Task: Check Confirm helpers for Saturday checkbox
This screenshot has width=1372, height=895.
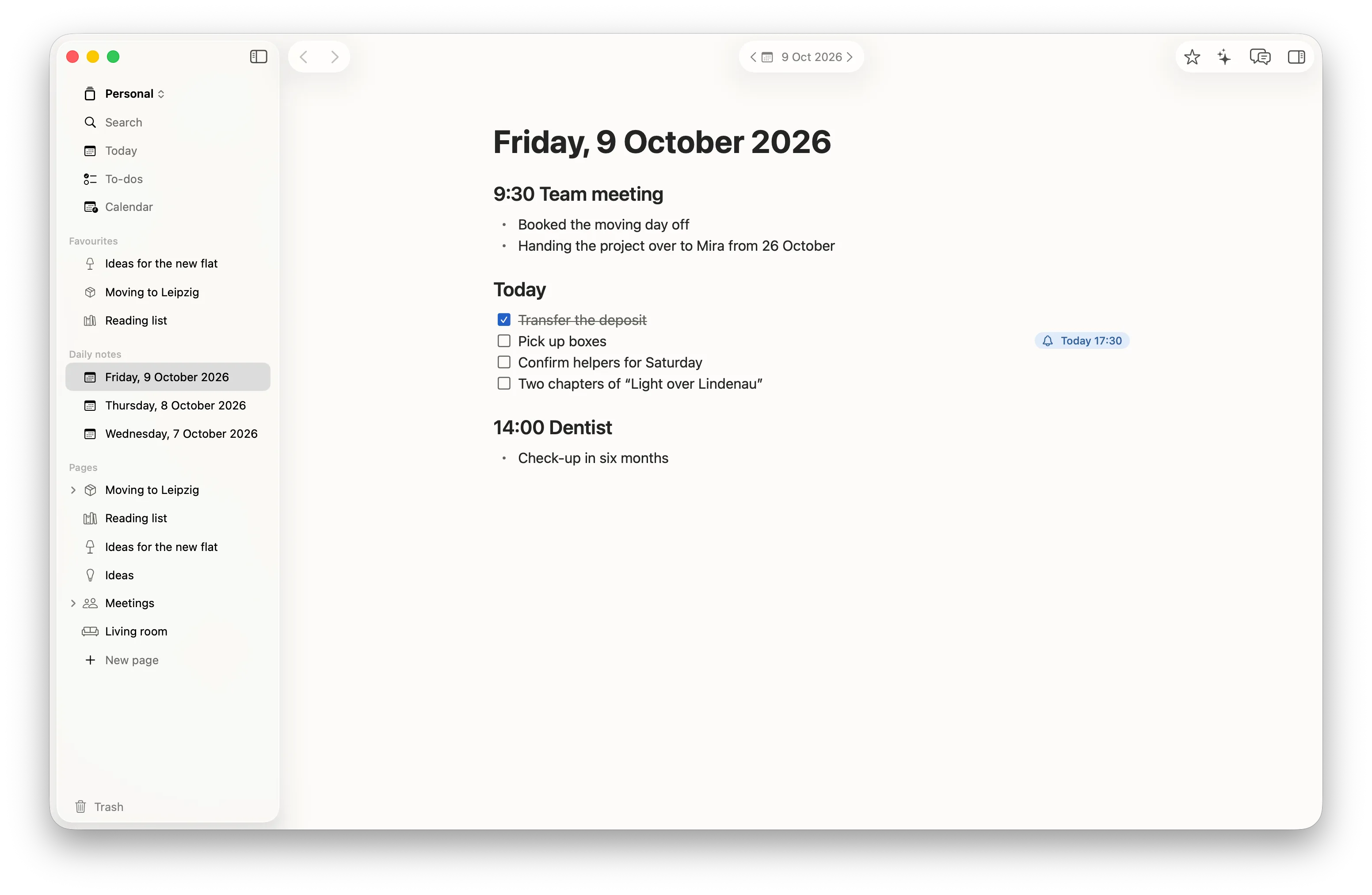Action: click(x=504, y=362)
